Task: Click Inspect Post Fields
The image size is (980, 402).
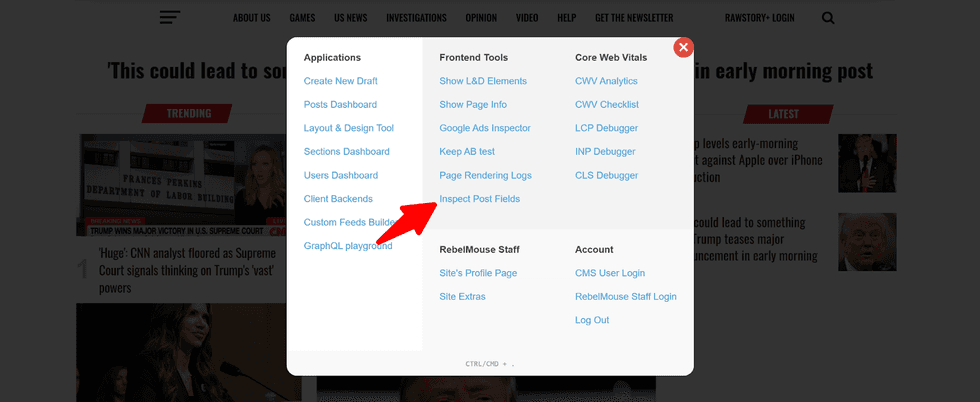Action: coord(479,199)
